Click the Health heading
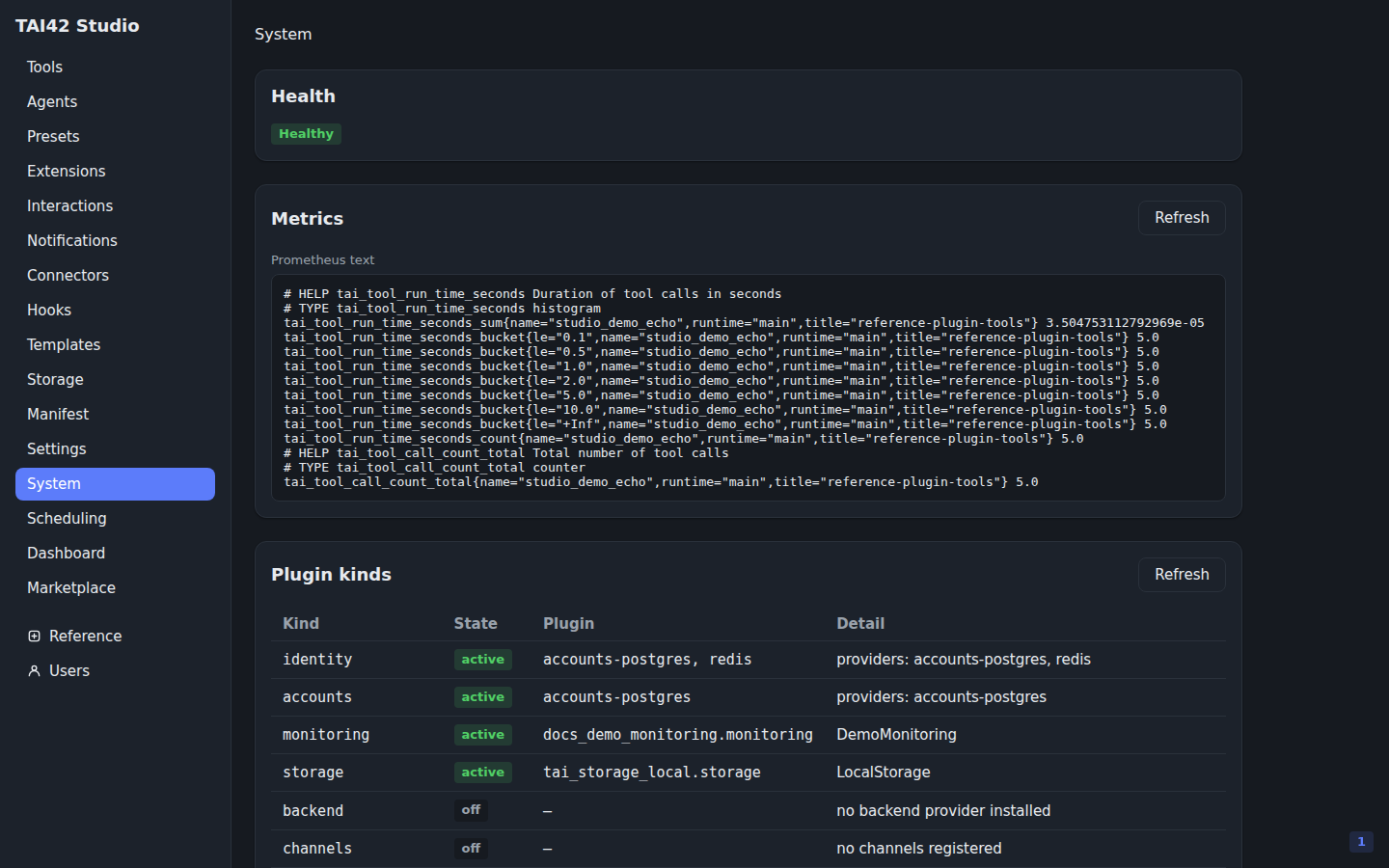 pyautogui.click(x=303, y=96)
